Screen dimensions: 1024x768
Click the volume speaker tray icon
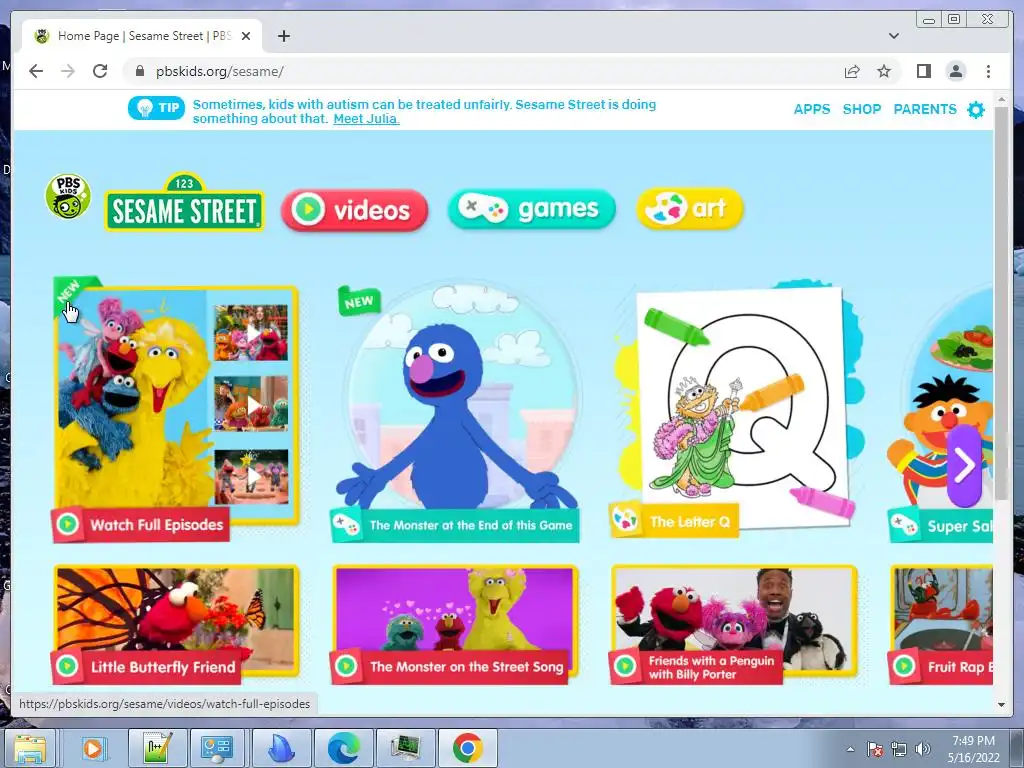point(922,749)
